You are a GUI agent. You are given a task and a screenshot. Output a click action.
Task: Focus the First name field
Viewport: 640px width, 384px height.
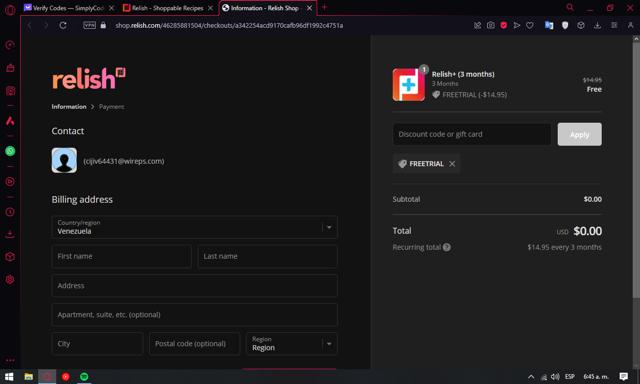[x=122, y=256]
